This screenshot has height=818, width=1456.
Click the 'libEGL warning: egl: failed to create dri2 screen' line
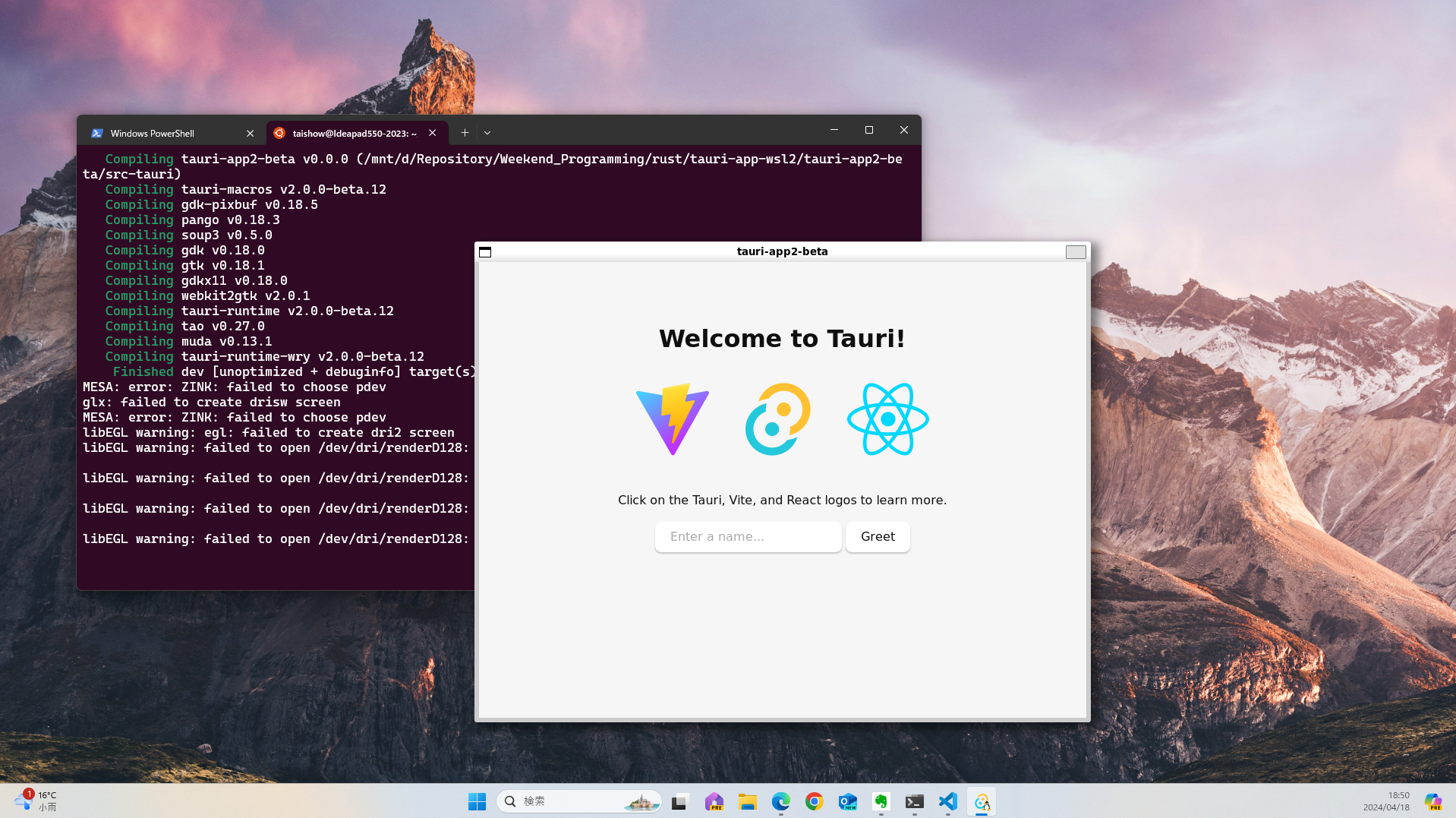pos(269,432)
